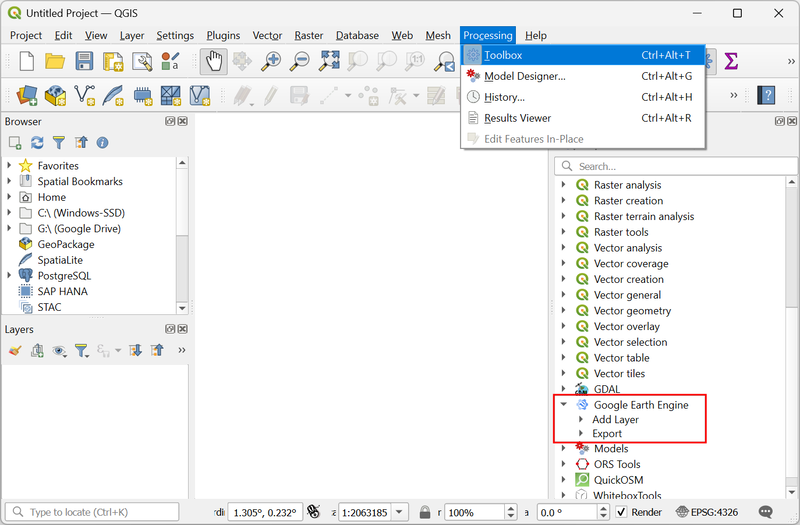
Task: Click the Type to locate search box
Action: tap(92, 512)
